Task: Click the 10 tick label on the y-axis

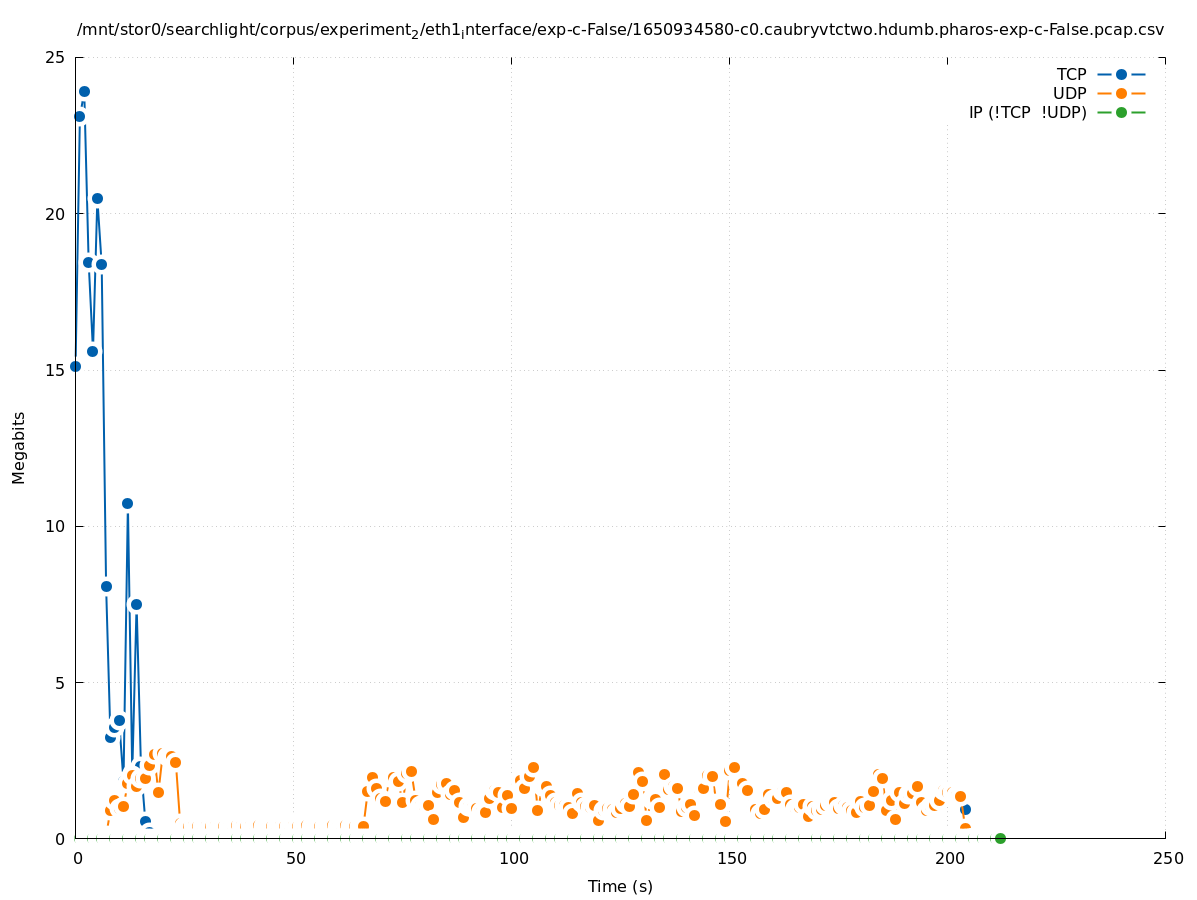Action: (56, 526)
